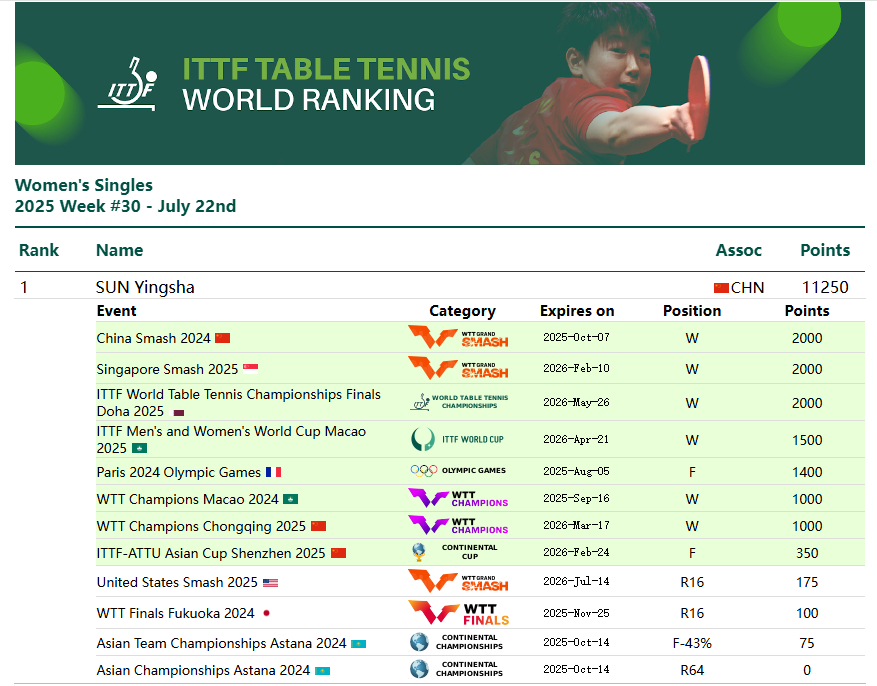Click the Olympic Games rings category logo
The image size is (877, 686).
pyautogui.click(x=458, y=471)
